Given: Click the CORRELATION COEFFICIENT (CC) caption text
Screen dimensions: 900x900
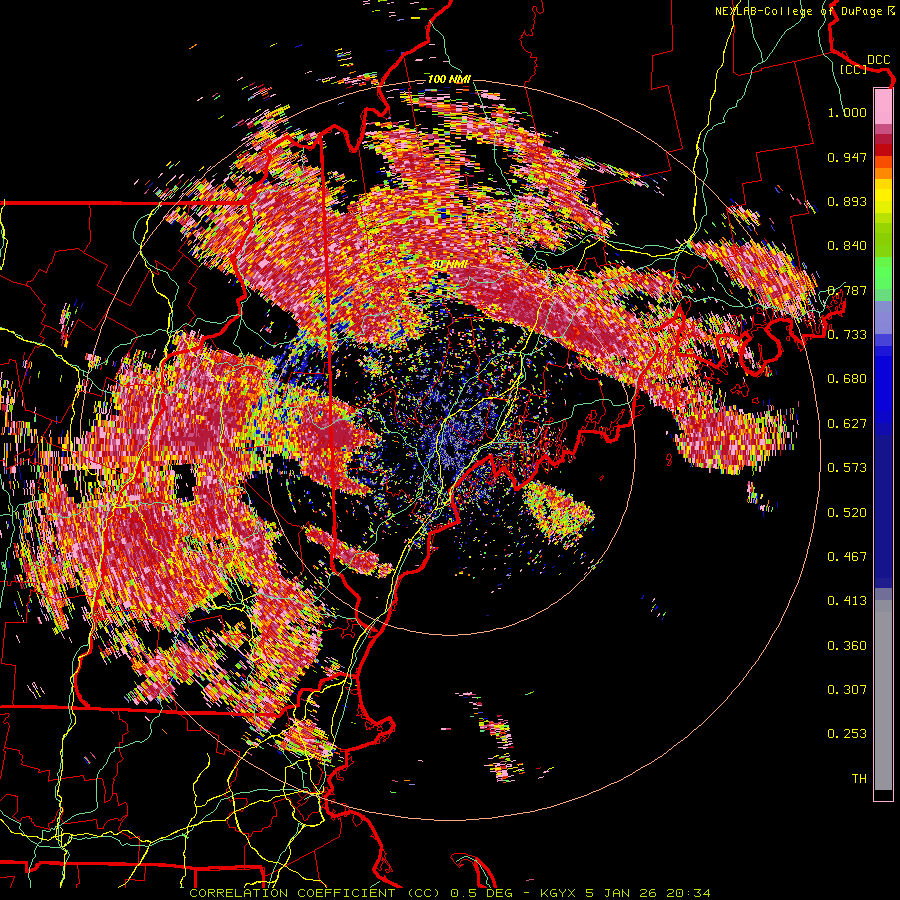Looking at the screenshot, I should click(x=315, y=893).
